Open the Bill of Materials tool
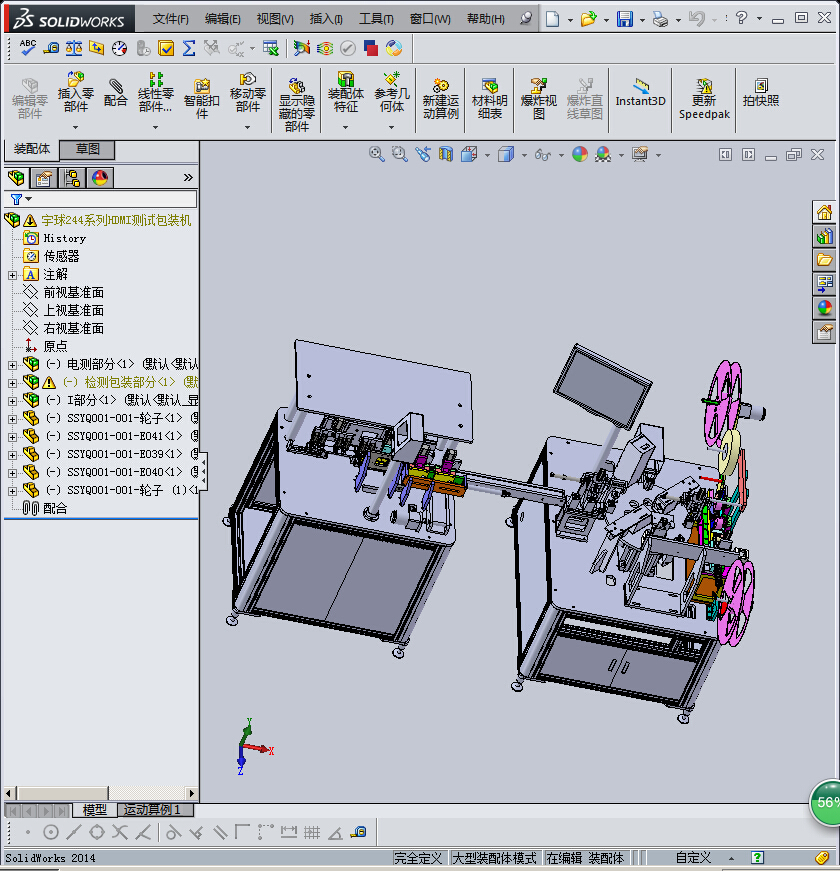This screenshot has width=840, height=871. pyautogui.click(x=489, y=99)
